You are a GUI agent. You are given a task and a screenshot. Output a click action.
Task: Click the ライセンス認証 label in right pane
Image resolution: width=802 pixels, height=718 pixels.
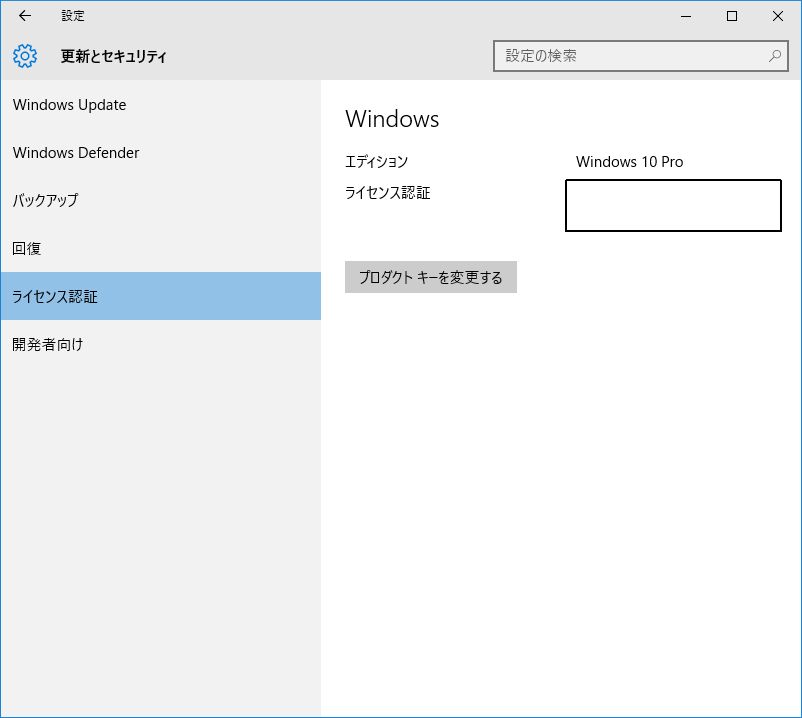[387, 193]
